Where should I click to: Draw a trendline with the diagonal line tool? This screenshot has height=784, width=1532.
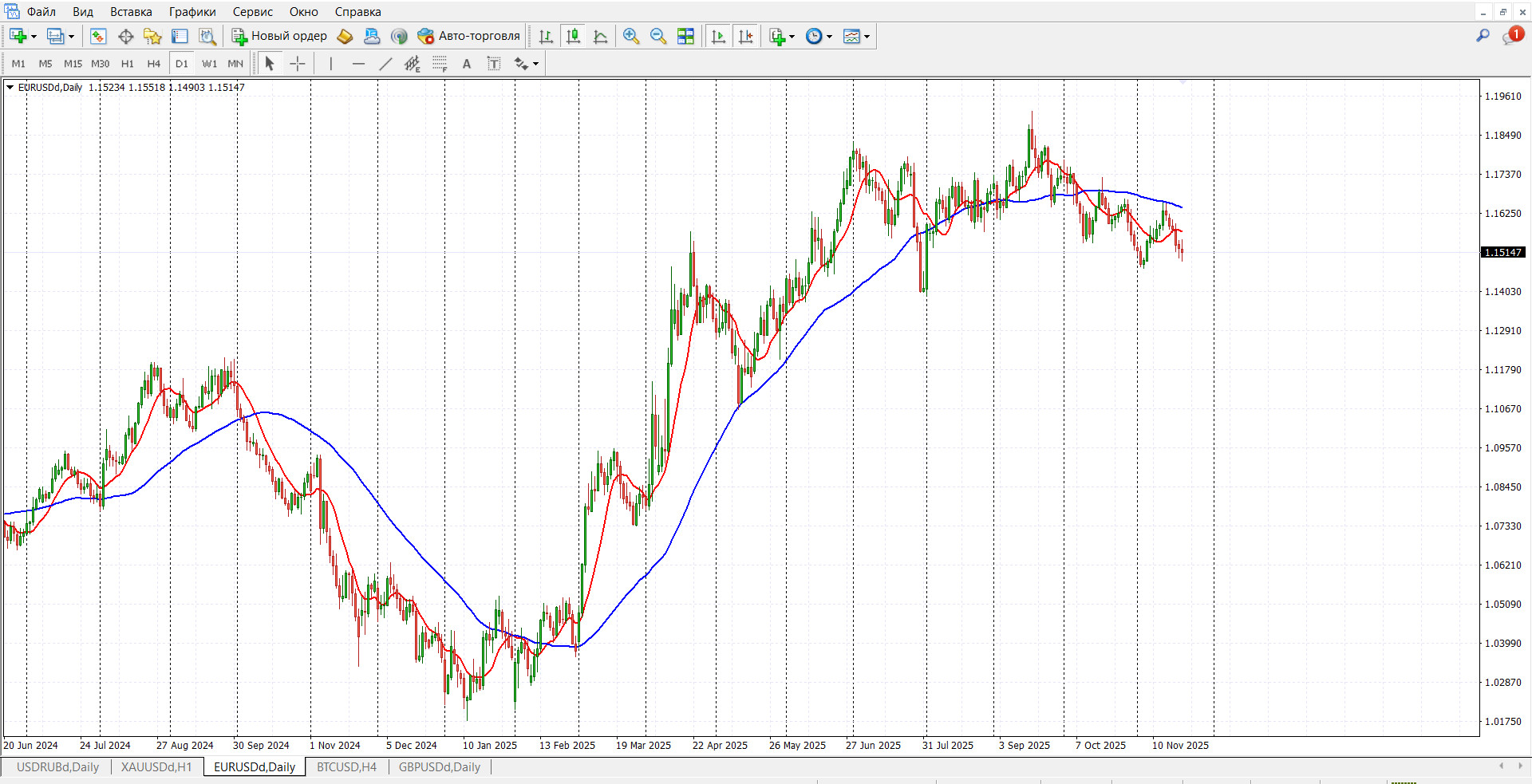pos(385,64)
